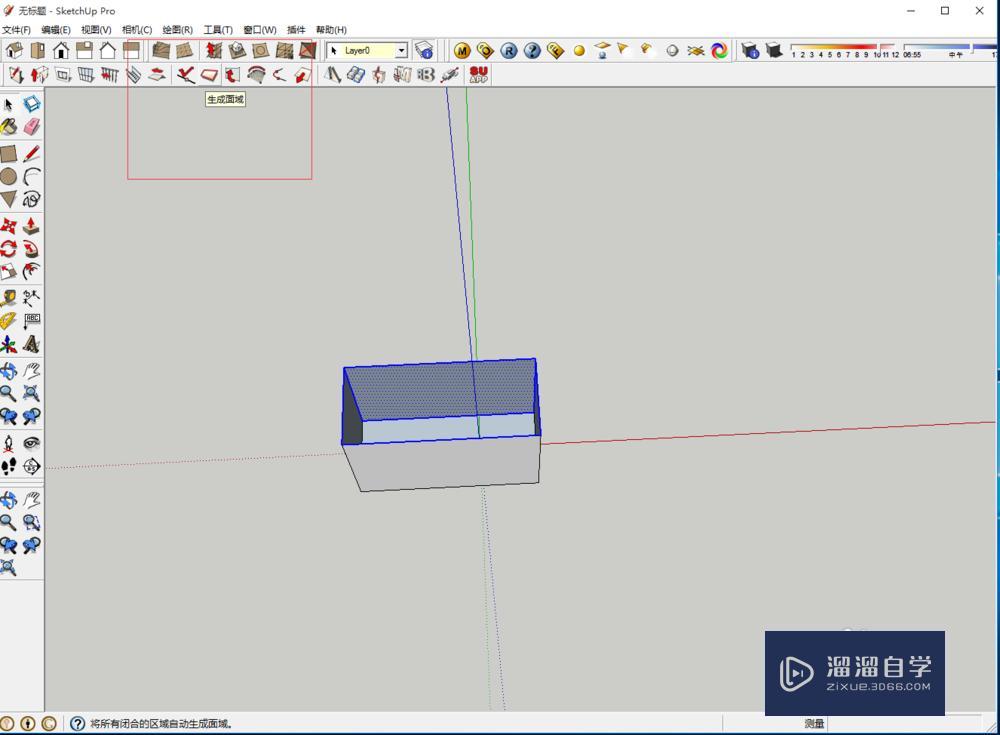Activate the Position Camera tool
This screenshot has width=1000, height=735.
8,443
